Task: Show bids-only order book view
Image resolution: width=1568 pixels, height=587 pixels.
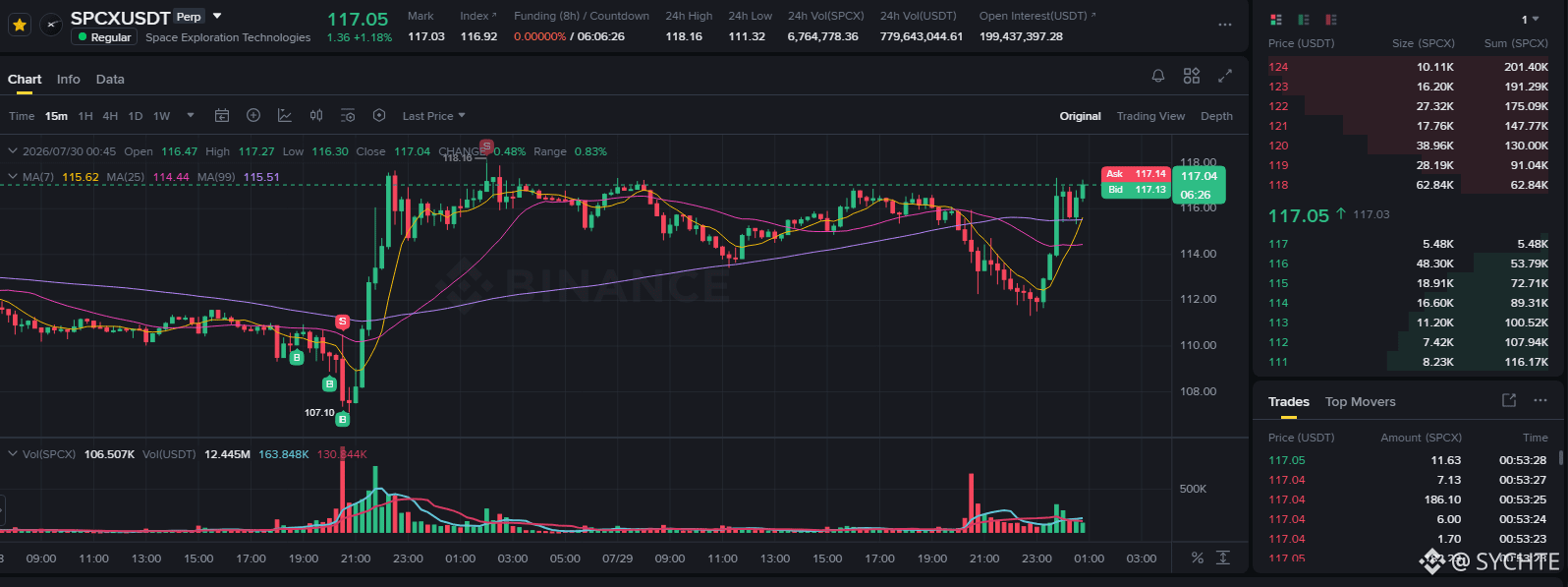Action: pos(1304,20)
